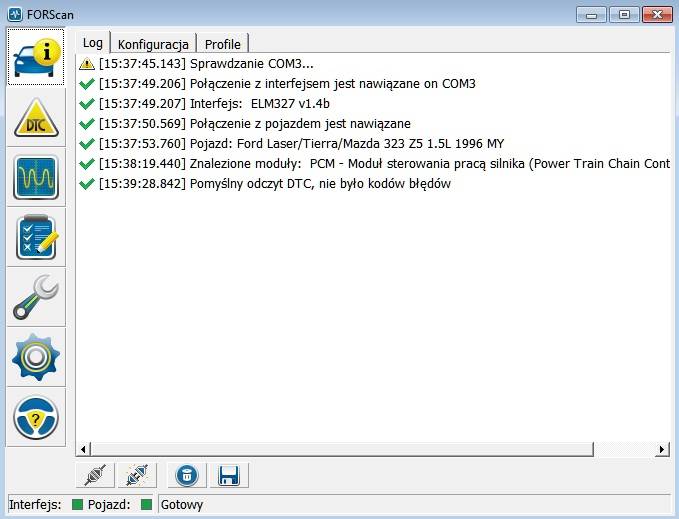Select the Log tab
Viewport: 679px width, 519px height.
pyautogui.click(x=92, y=43)
